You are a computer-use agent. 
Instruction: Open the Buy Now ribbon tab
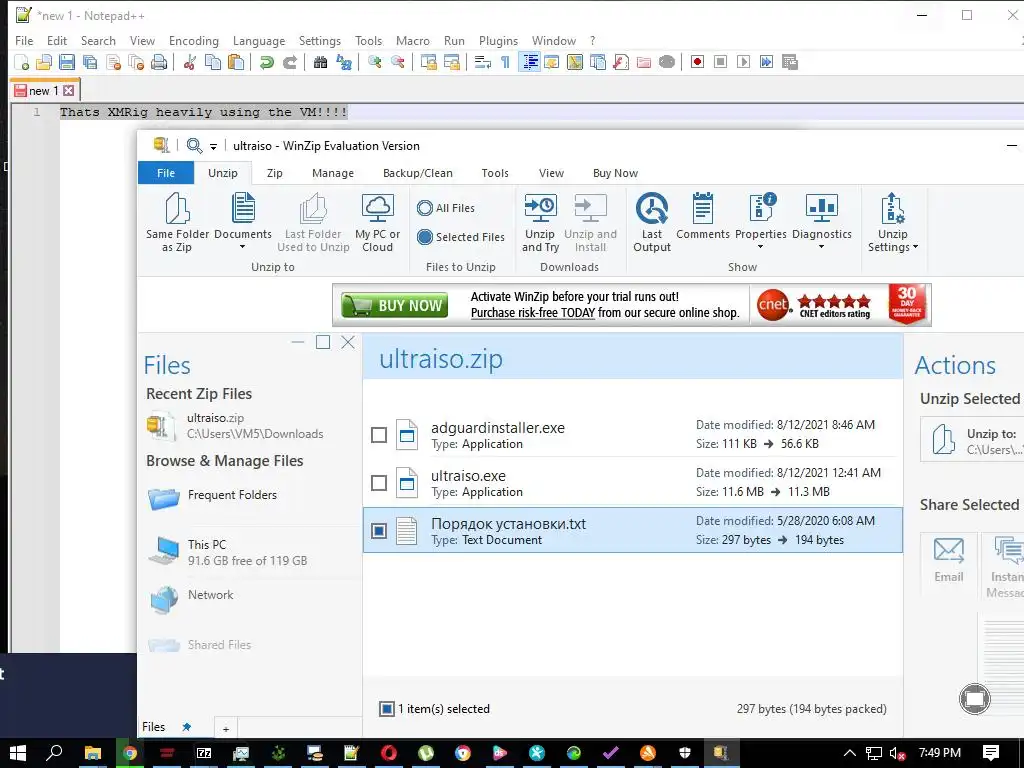(x=615, y=173)
